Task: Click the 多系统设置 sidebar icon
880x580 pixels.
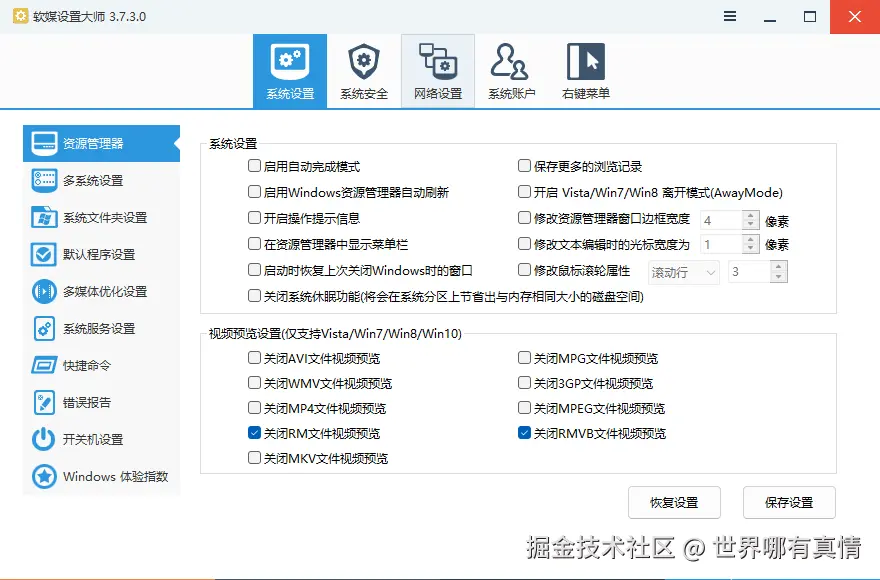Action: click(44, 180)
